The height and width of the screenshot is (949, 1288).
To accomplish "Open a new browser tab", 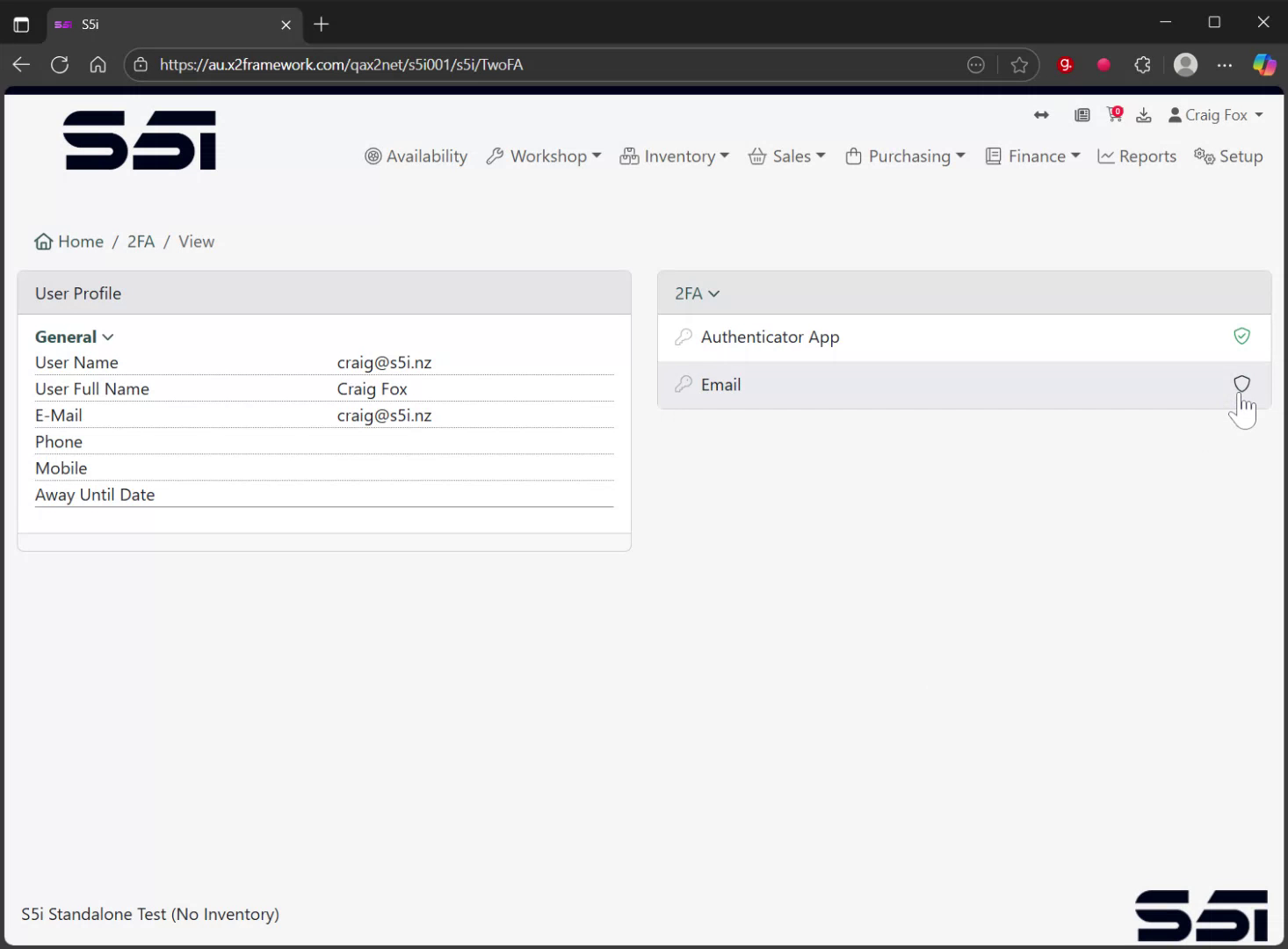I will tap(322, 25).
